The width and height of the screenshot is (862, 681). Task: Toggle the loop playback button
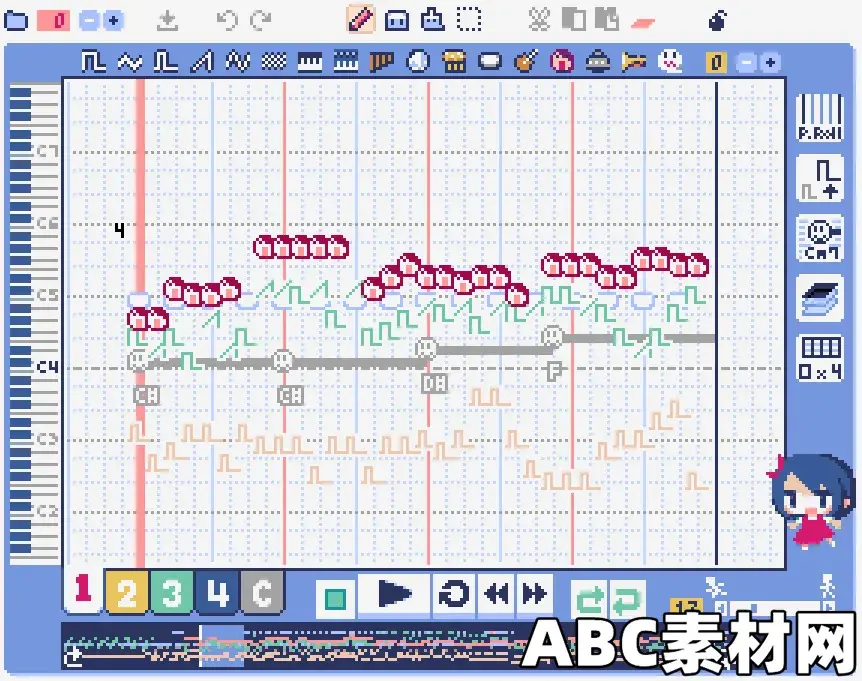pyautogui.click(x=454, y=595)
